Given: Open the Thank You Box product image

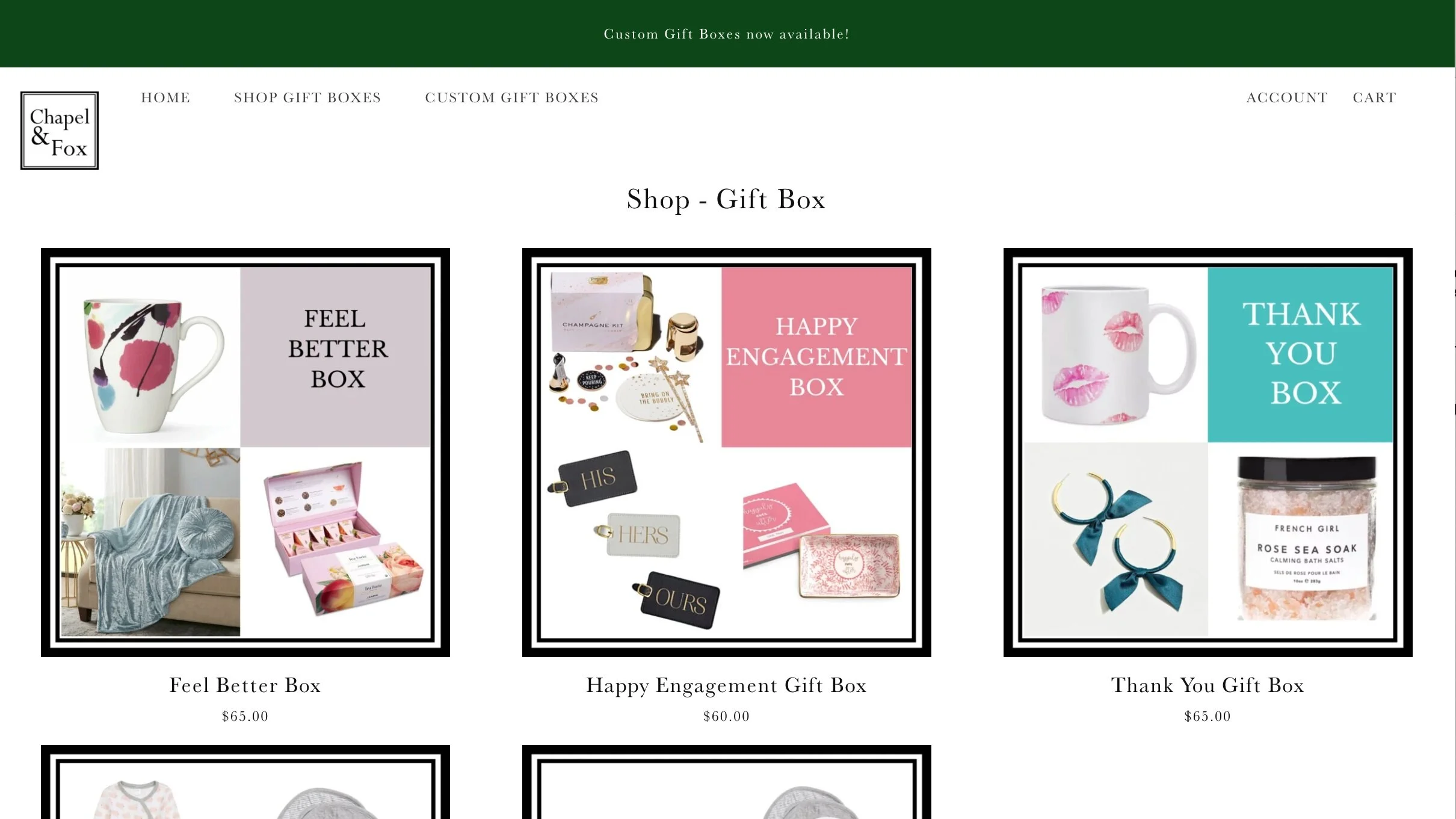Looking at the screenshot, I should point(1208,452).
